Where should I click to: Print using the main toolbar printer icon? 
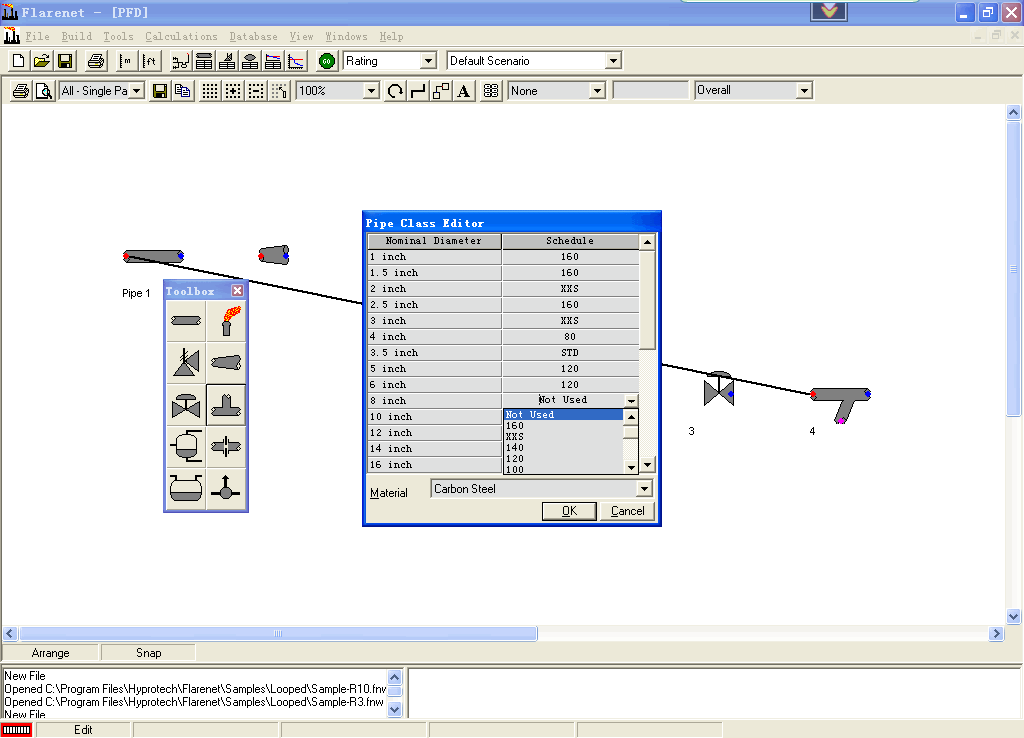coord(96,61)
